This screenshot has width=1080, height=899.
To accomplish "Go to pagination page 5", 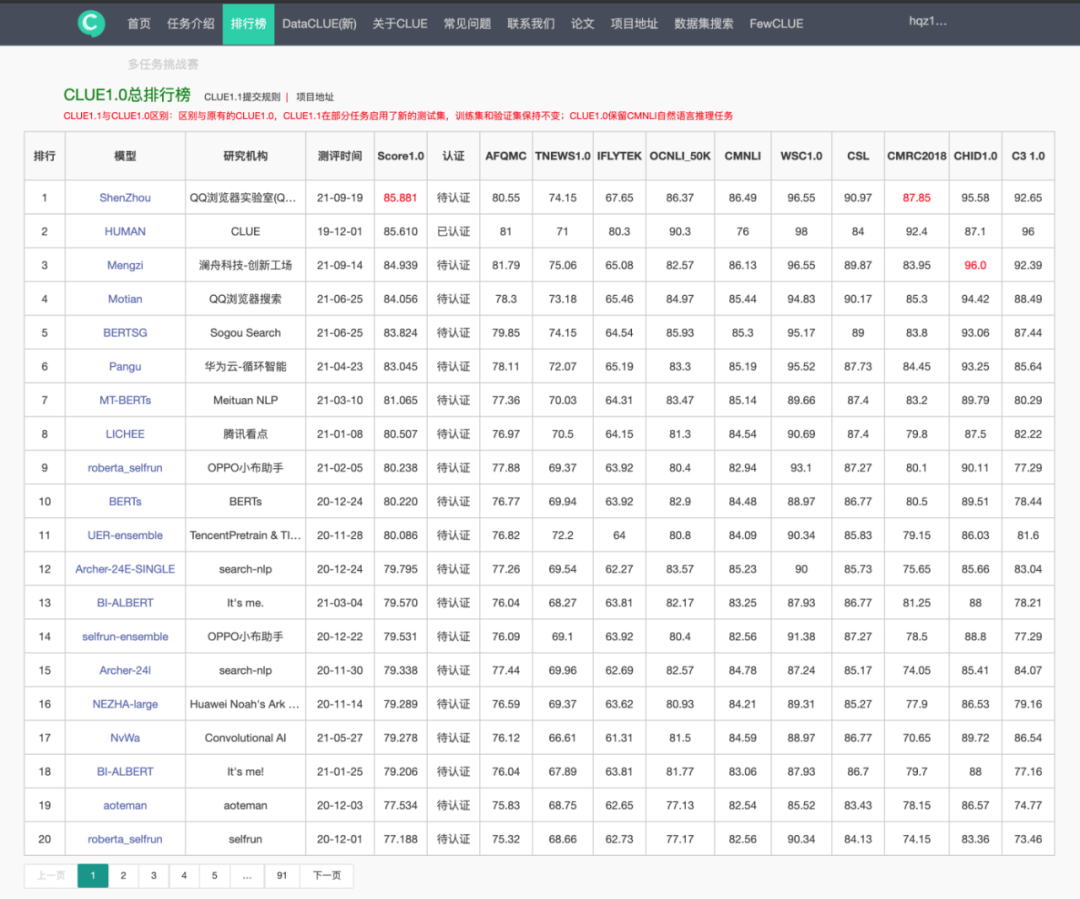I will tap(214, 876).
